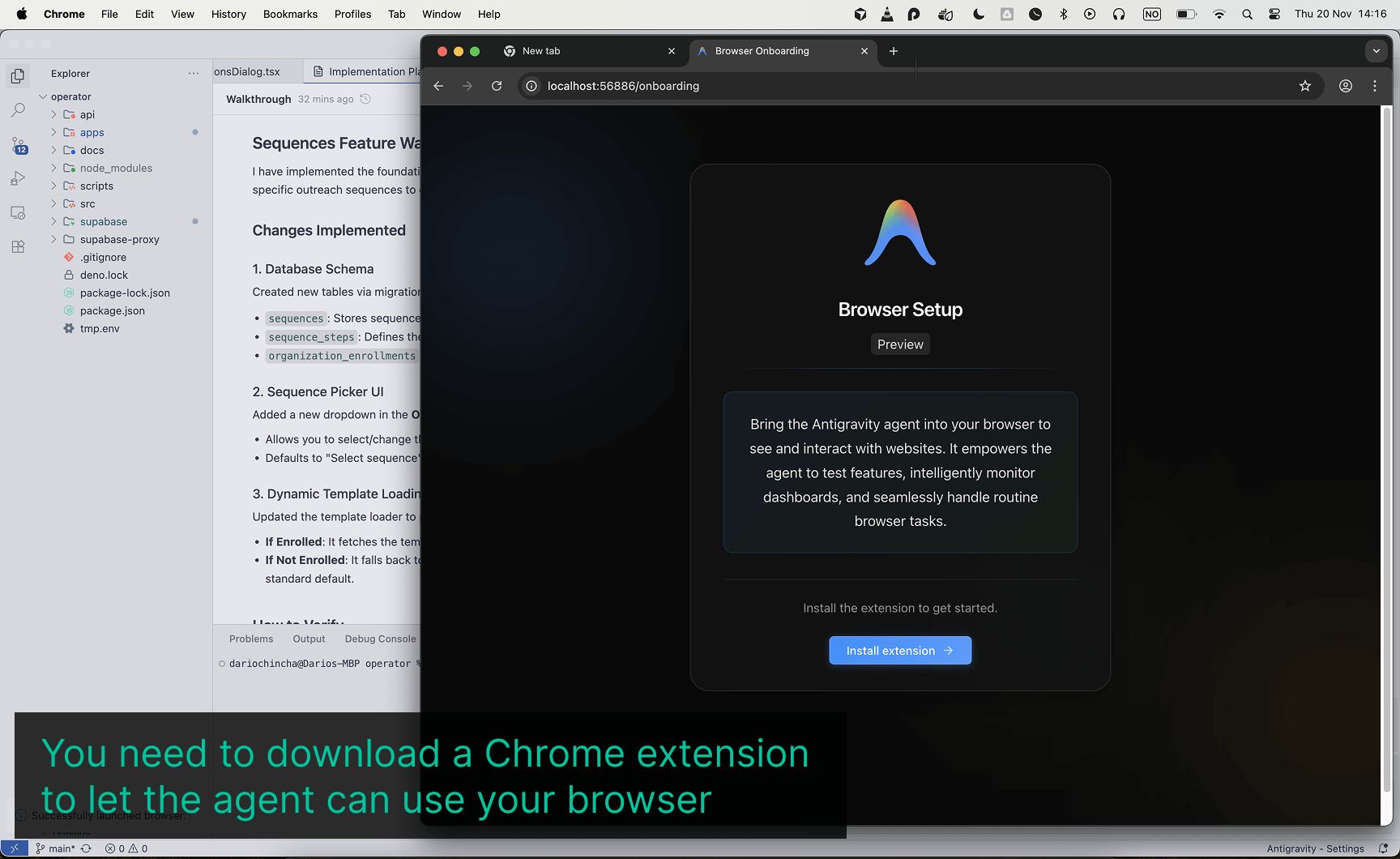Expand the apps folder
Viewport: 1400px width, 859px height.
(x=54, y=132)
